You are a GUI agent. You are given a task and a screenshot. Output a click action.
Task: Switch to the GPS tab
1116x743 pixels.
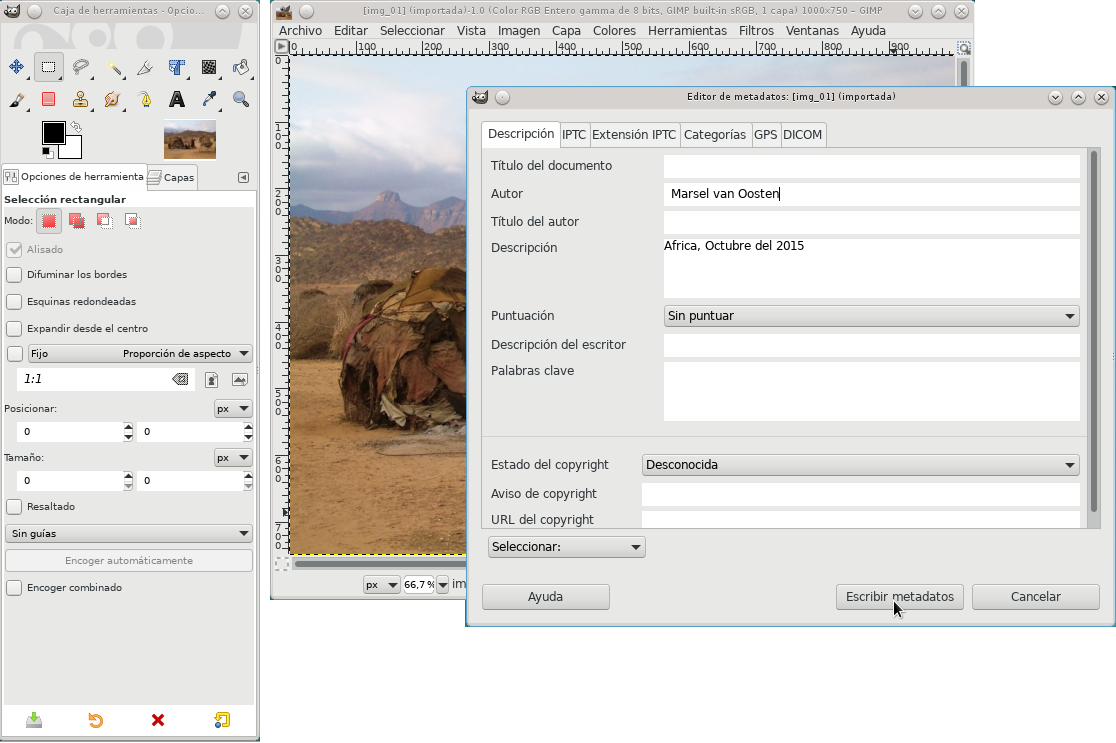click(765, 135)
